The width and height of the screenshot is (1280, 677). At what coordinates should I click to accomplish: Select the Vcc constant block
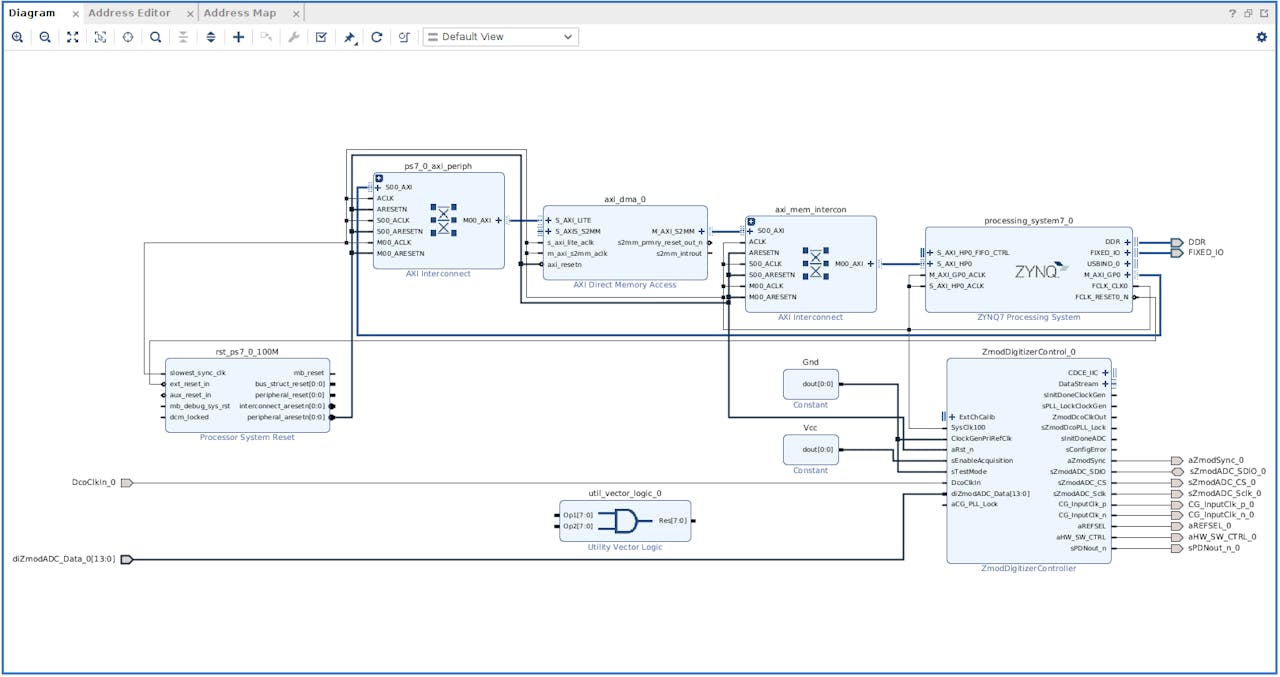[x=810, y=449]
